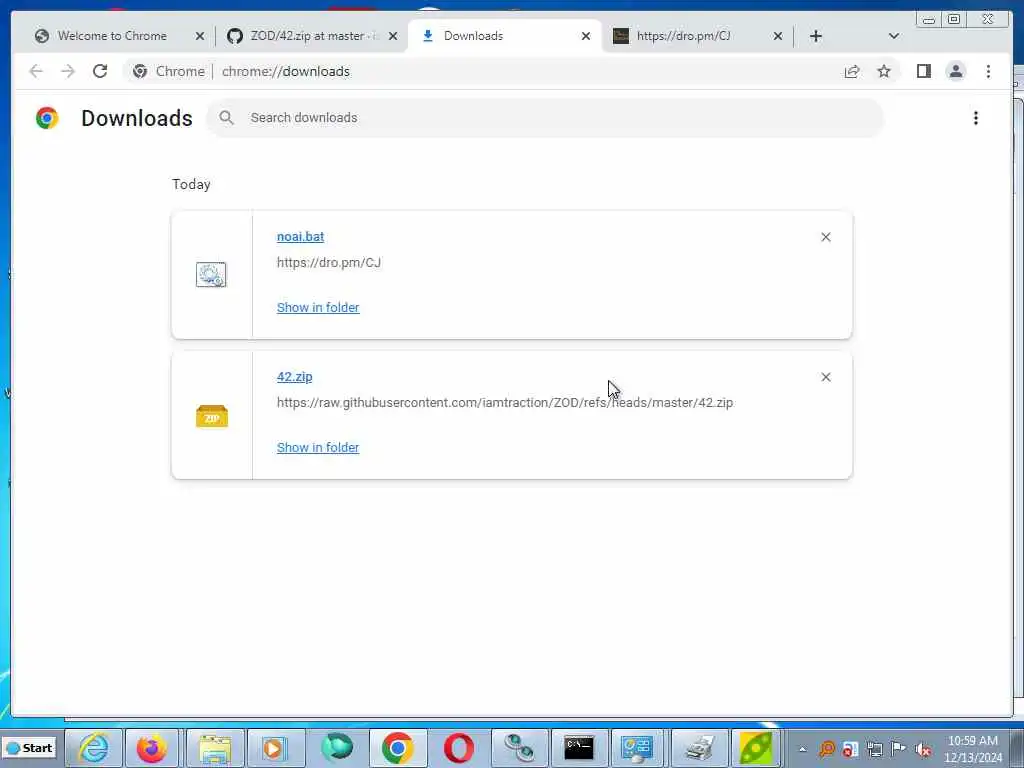Viewport: 1024px width, 768px height.
Task: Open the Chrome side panel
Action: 923,71
